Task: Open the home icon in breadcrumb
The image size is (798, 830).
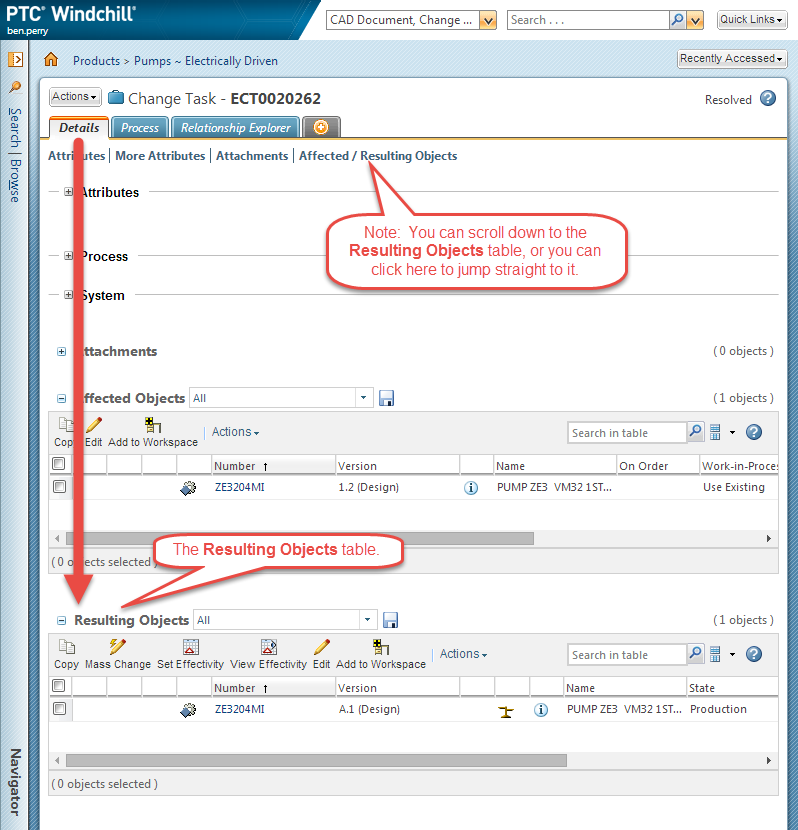Action: [x=51, y=59]
